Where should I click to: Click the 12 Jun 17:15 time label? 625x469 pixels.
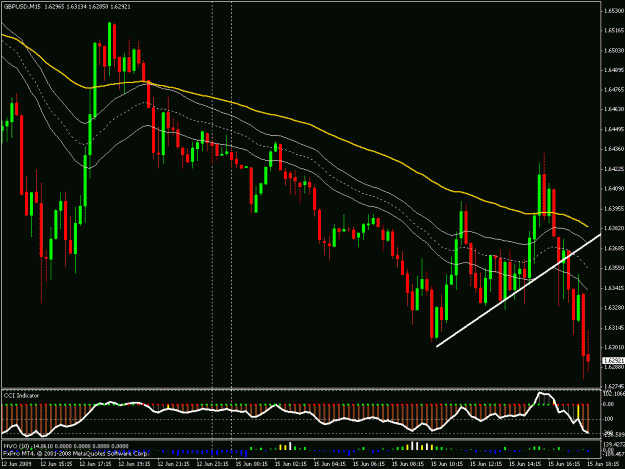point(95,464)
